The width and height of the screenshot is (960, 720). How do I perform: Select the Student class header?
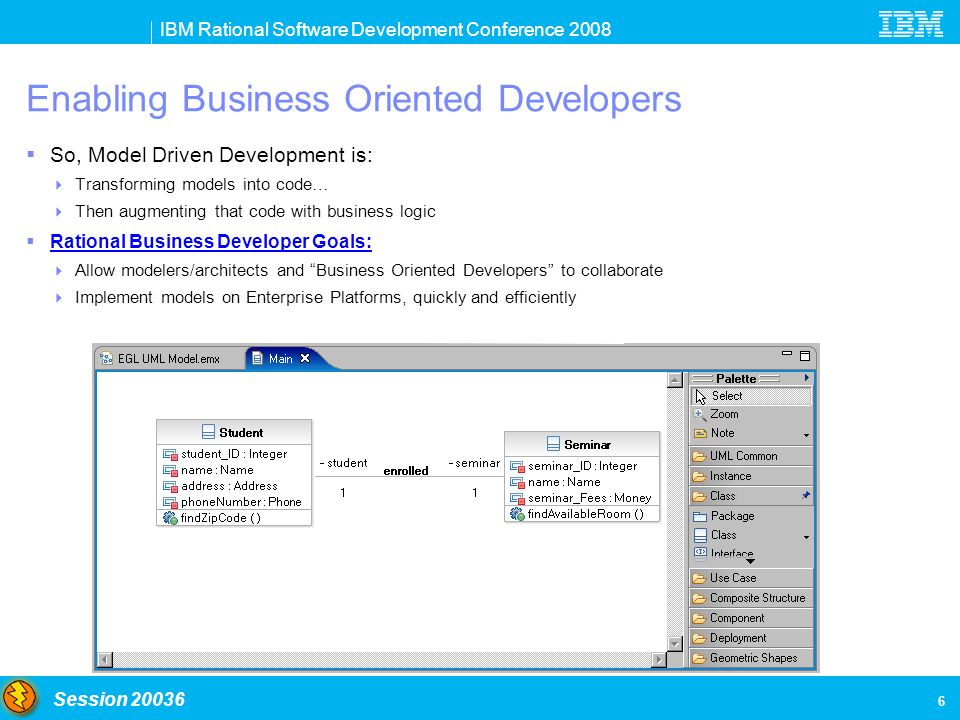[234, 432]
